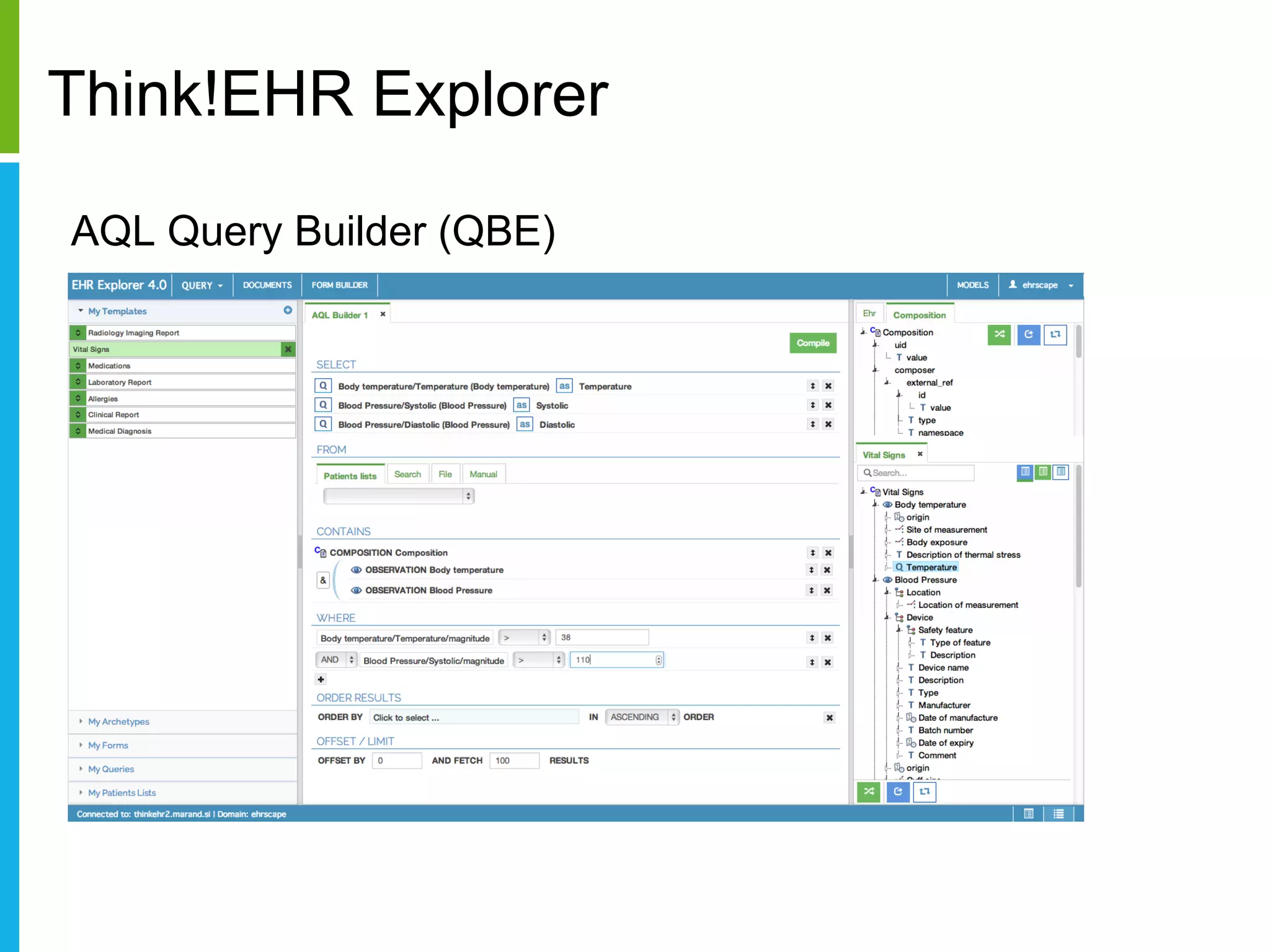Image resolution: width=1270 pixels, height=952 pixels.
Task: Click the Vital Signs panel scrollbar
Action: point(1079,527)
